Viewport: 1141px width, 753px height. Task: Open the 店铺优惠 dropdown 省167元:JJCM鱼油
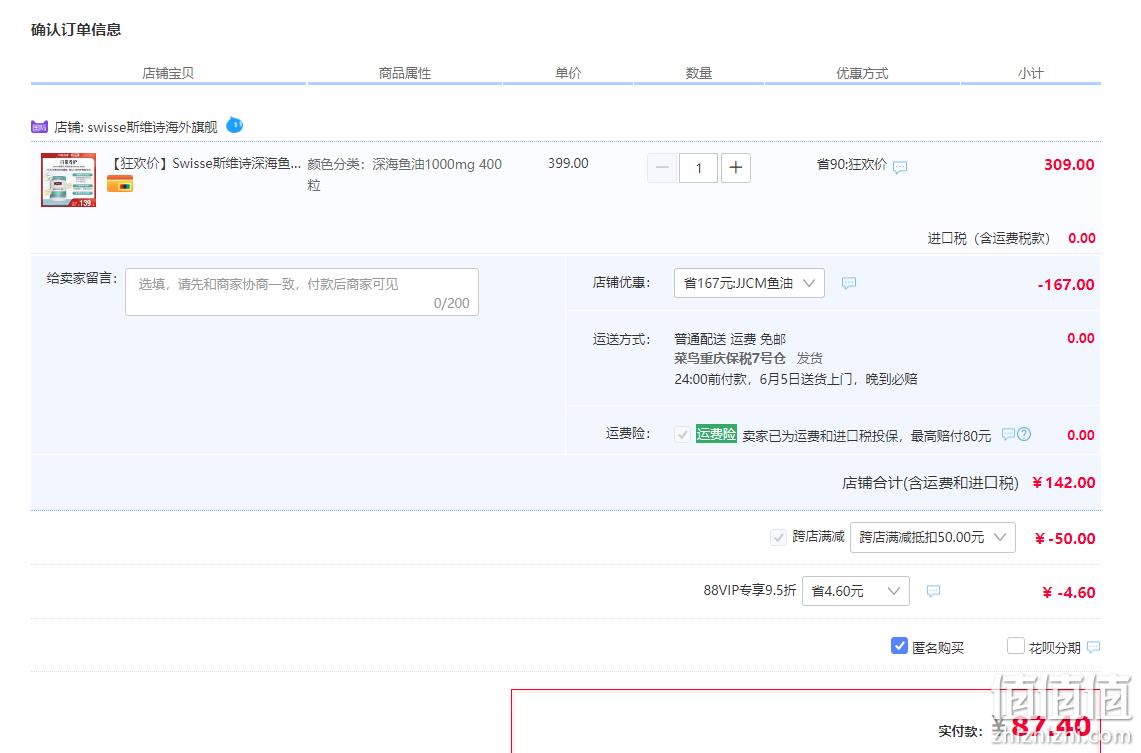(750, 283)
